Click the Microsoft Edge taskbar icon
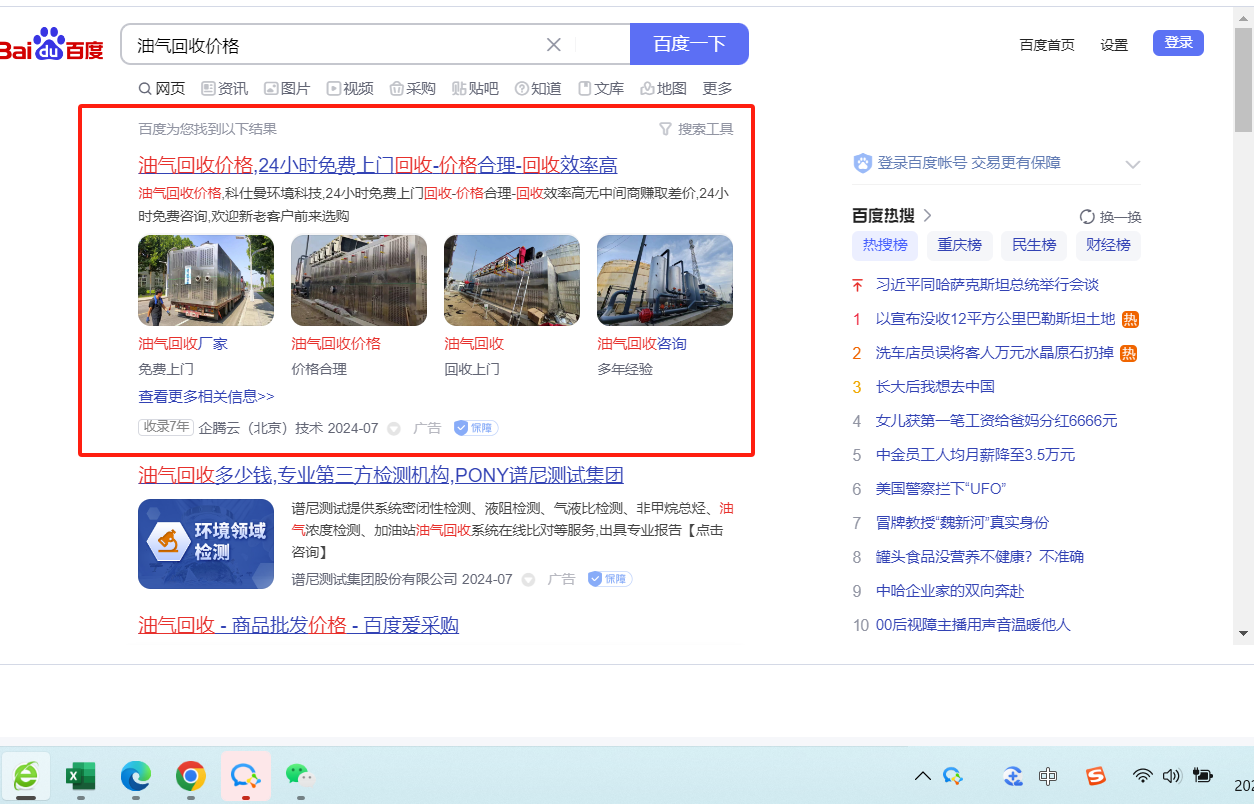 tap(135, 775)
